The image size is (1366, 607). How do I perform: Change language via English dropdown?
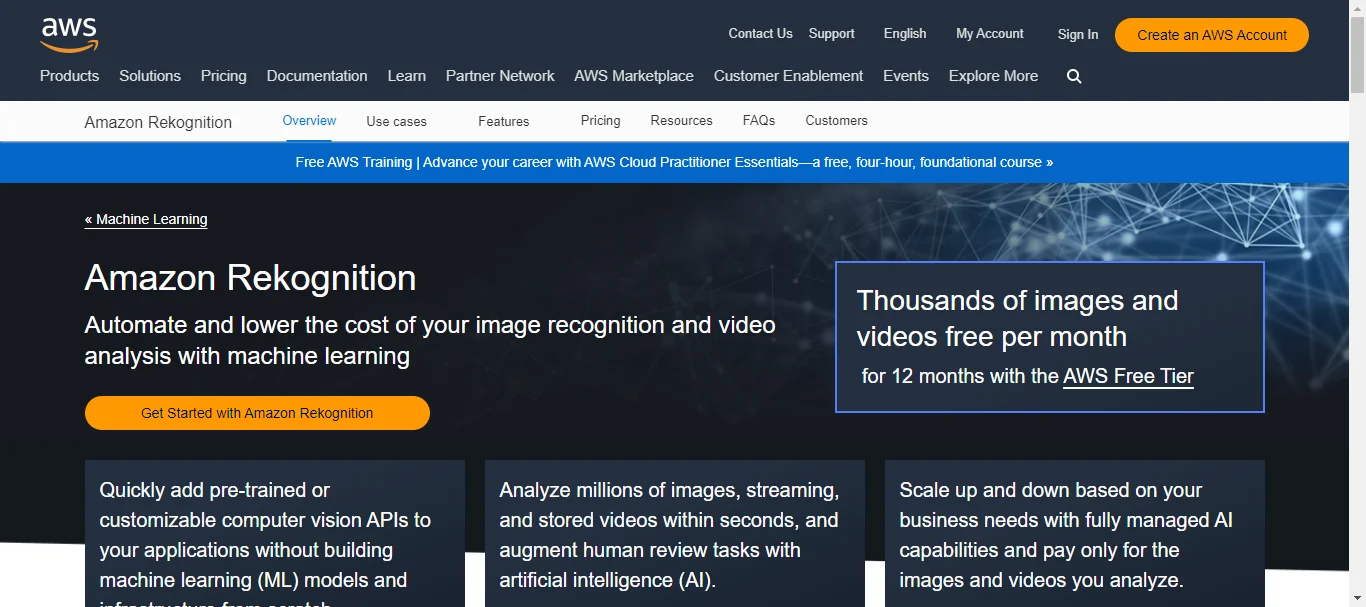pyautogui.click(x=905, y=34)
